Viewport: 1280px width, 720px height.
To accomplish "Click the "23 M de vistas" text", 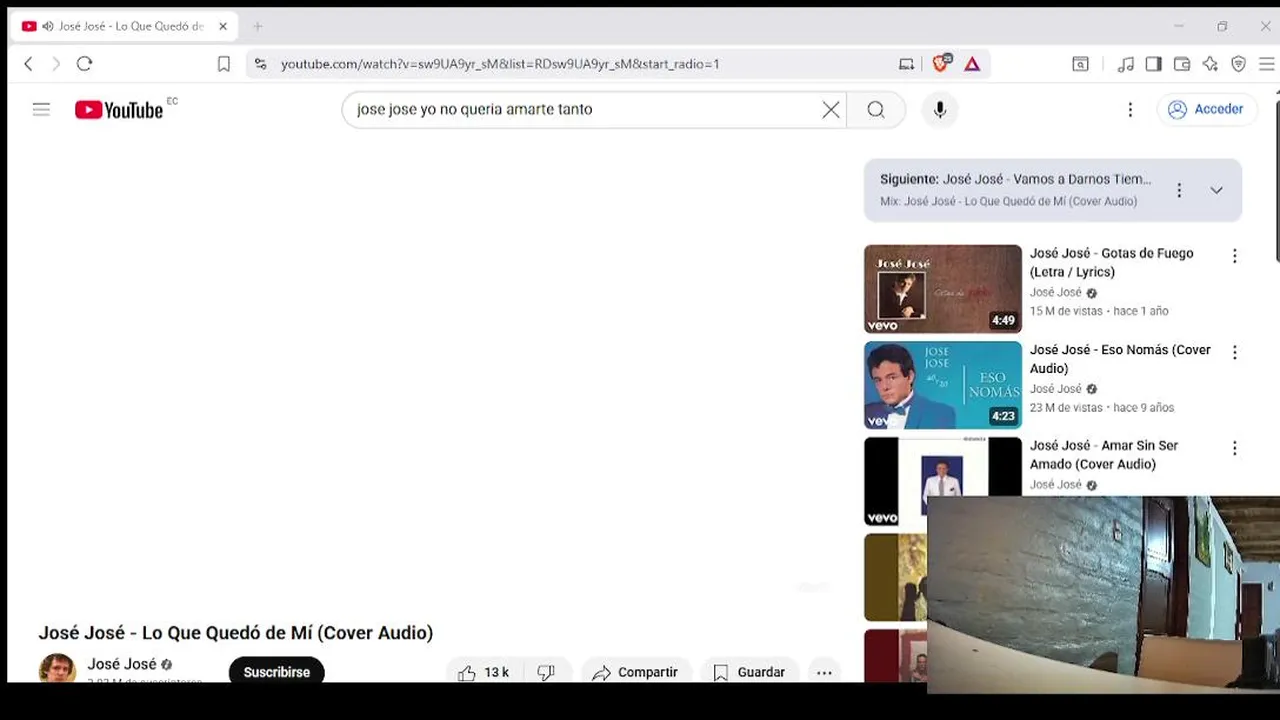I will pyautogui.click(x=1066, y=408).
